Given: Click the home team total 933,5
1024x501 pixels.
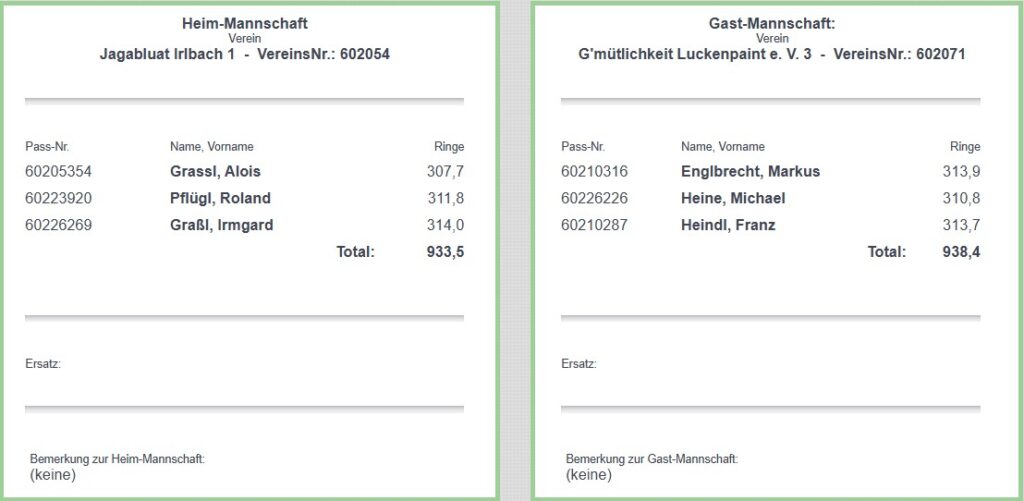Looking at the screenshot, I should (x=446, y=252).
